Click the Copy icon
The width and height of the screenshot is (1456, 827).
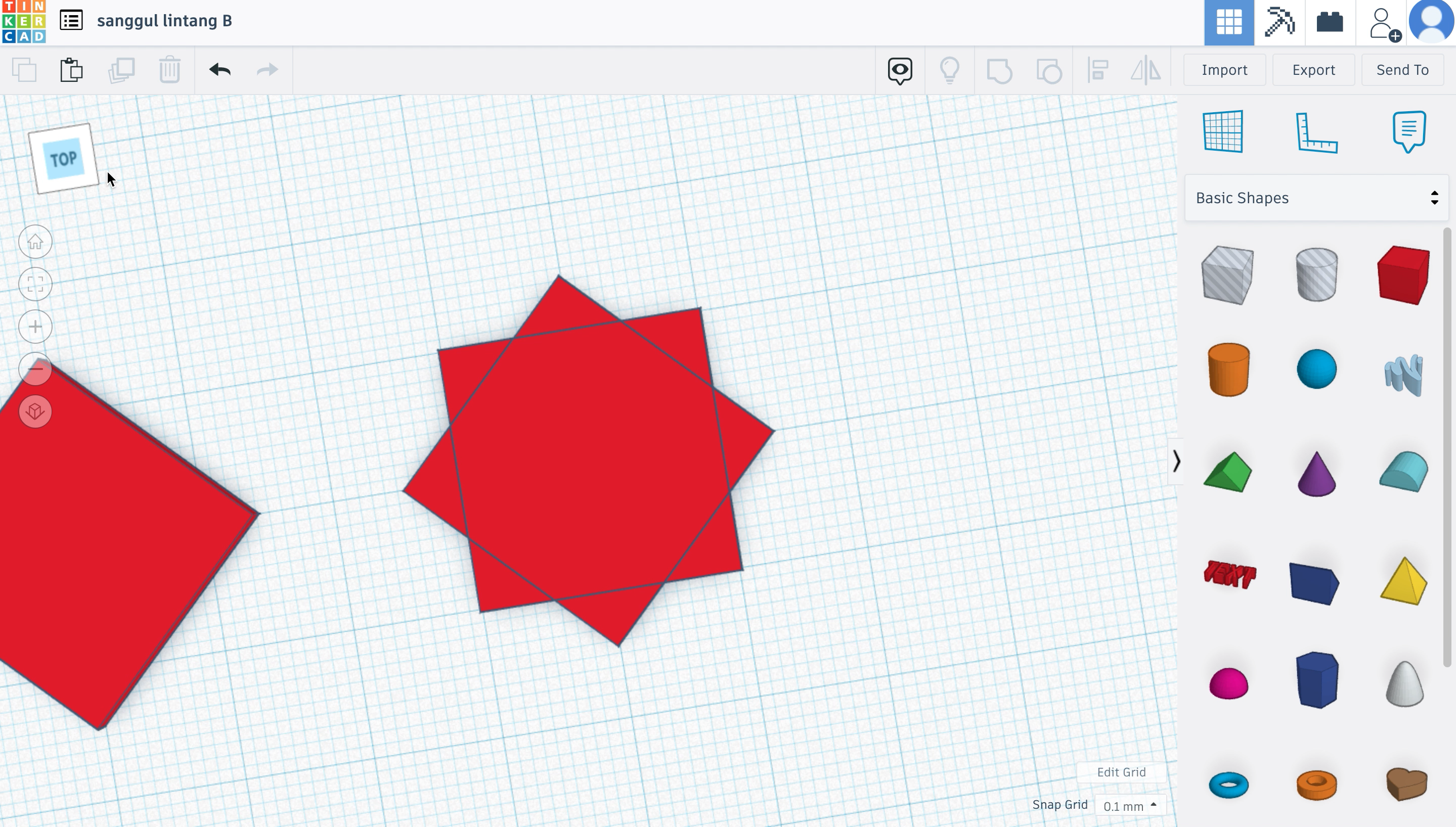(x=24, y=70)
